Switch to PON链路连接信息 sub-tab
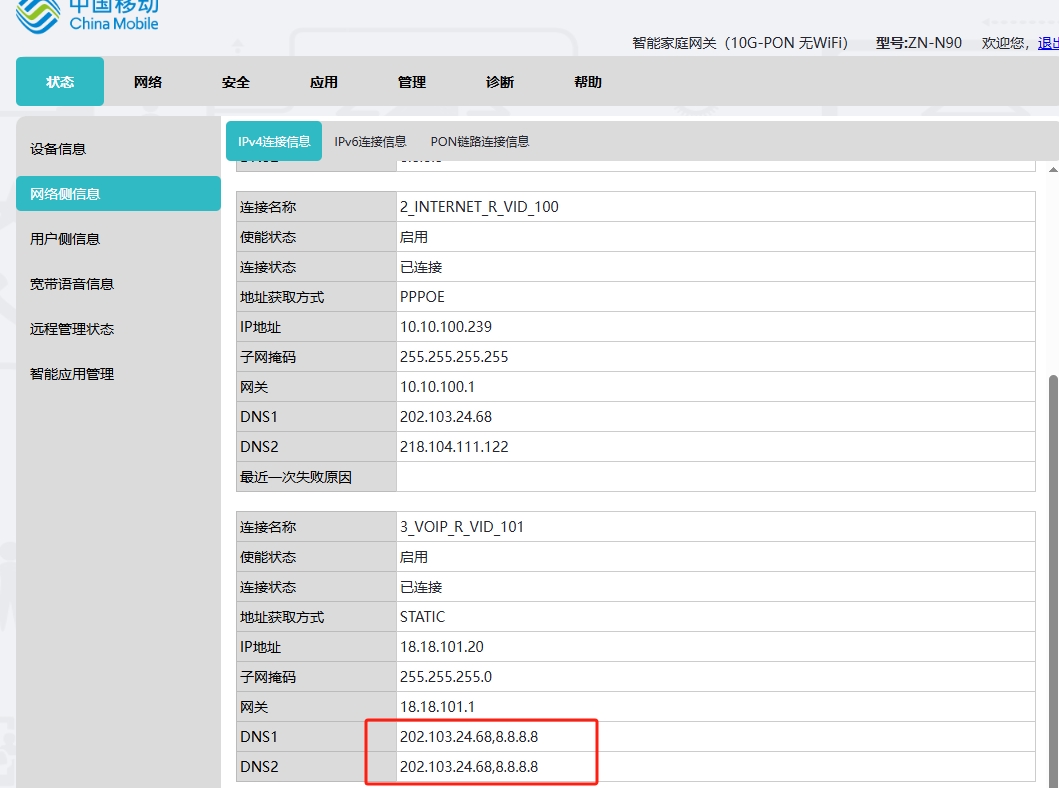Screen dimensions: 1059x788 click(480, 141)
